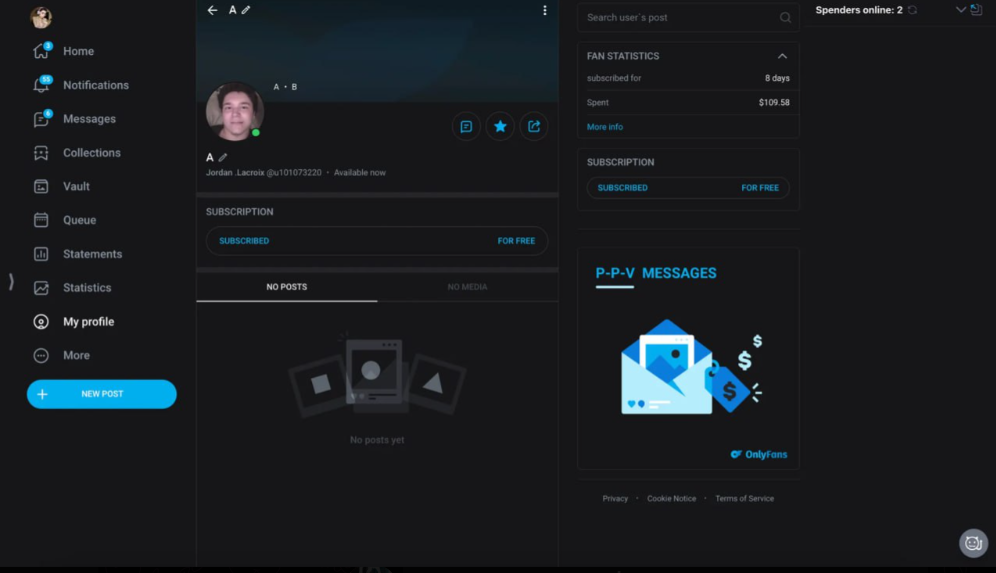Click the A • B label on banner
Screen dimensions: 996x573
(x=285, y=87)
